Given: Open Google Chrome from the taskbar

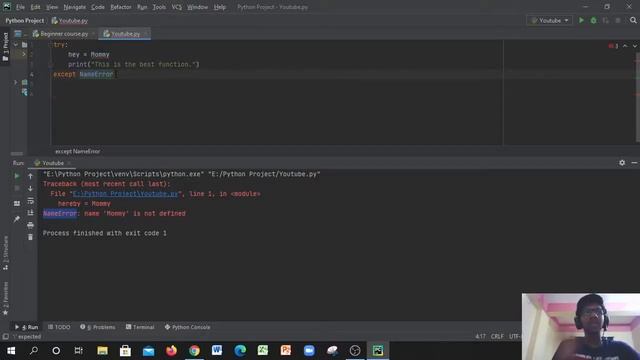Looking at the screenshot, I should click(194, 351).
